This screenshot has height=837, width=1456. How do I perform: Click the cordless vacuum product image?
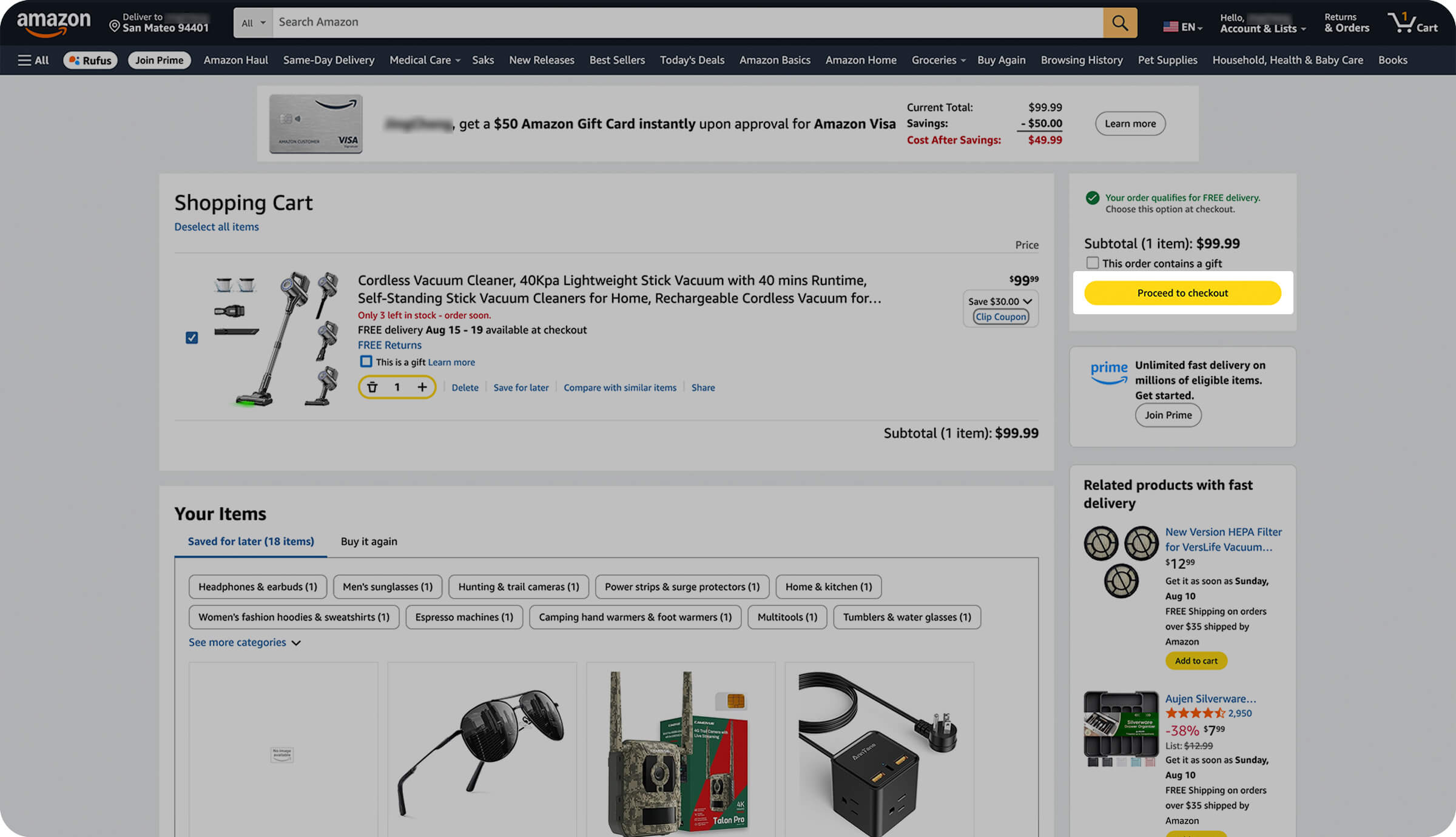coord(277,338)
